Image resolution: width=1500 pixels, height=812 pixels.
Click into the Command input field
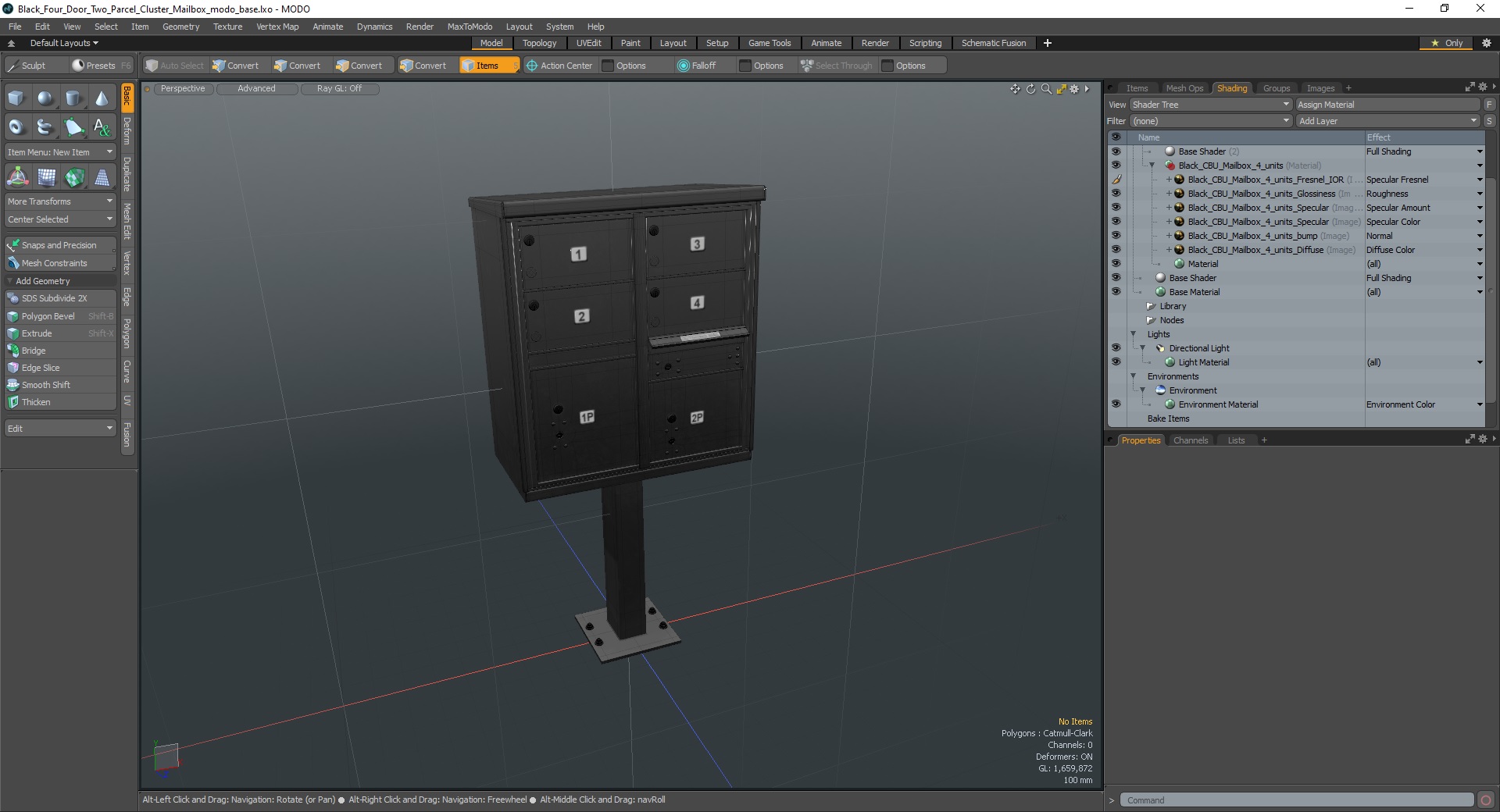(1297, 800)
